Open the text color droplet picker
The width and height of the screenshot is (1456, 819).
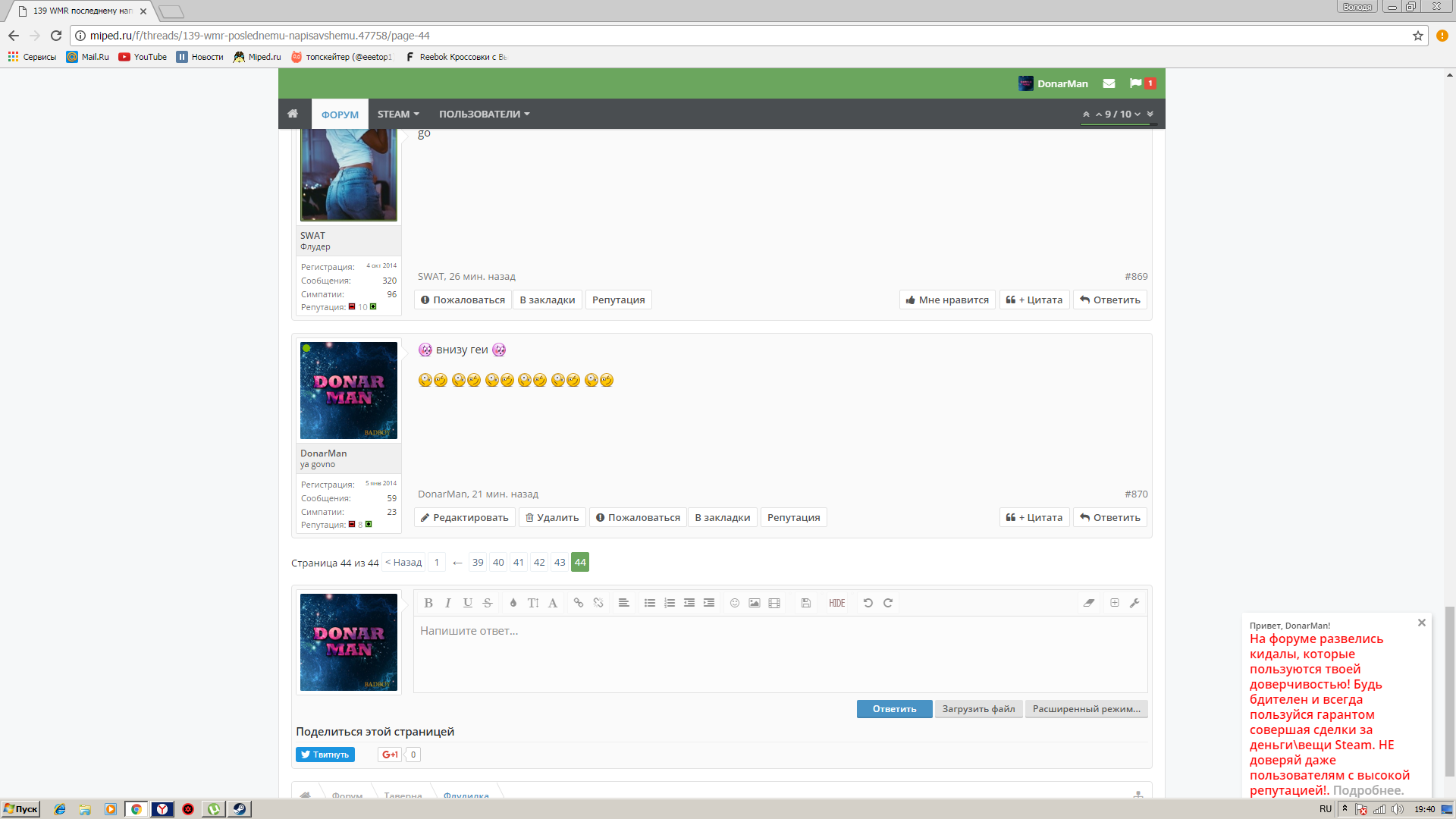click(513, 603)
